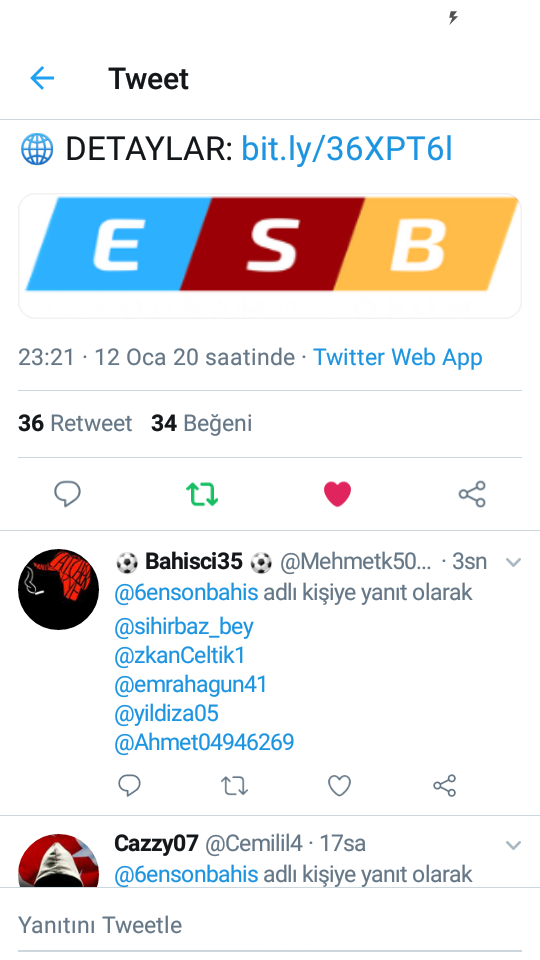The height and width of the screenshot is (960, 540).
Task: Reply to the Bahisci35 comment via bubble icon
Action: [129, 785]
